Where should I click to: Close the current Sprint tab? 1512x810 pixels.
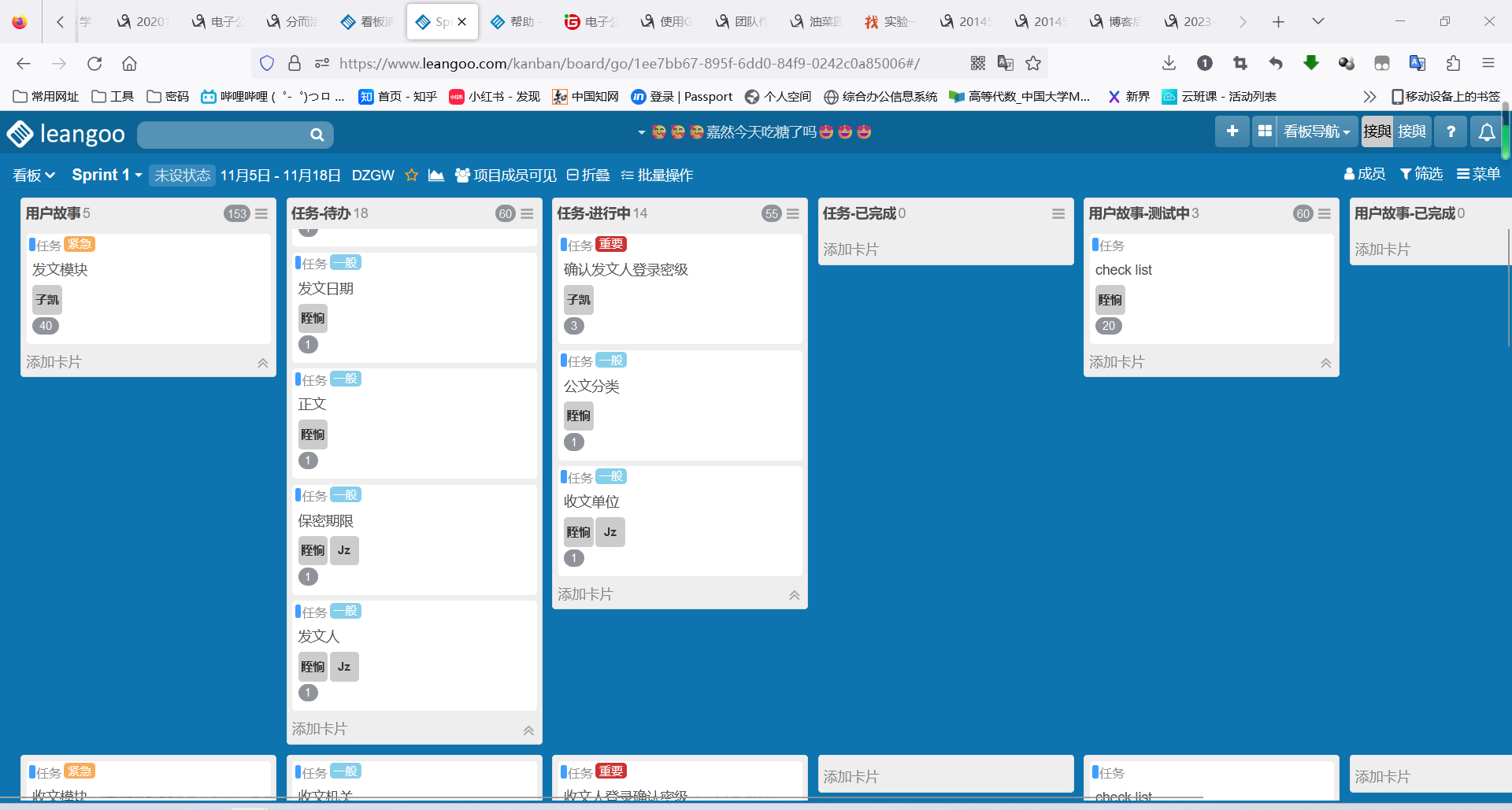(x=462, y=22)
